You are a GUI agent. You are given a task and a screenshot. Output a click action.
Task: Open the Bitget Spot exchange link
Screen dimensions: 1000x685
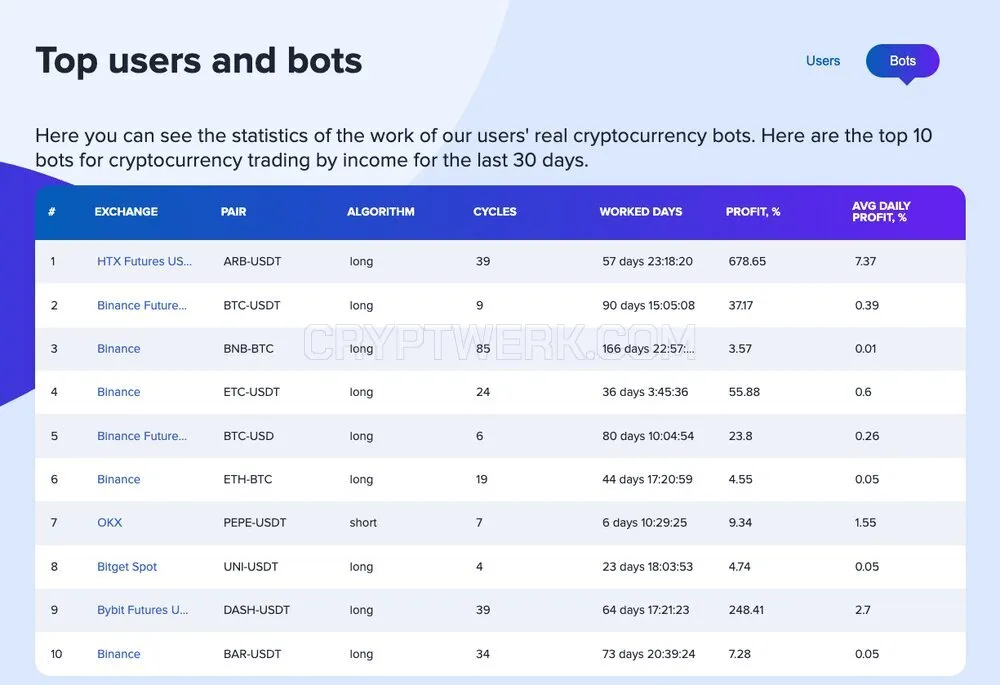point(127,567)
